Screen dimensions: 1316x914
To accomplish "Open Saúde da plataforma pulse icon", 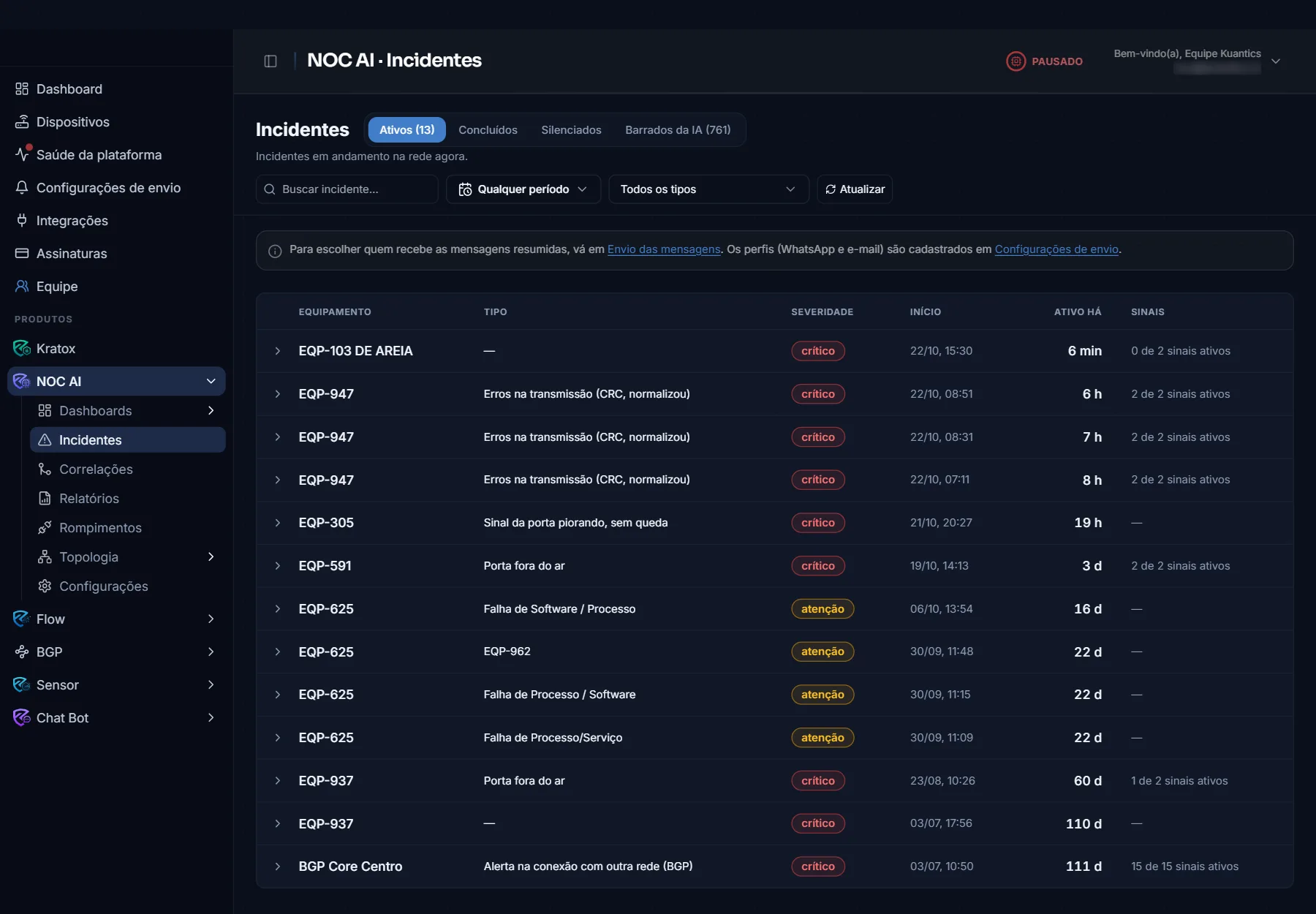I will [x=23, y=154].
